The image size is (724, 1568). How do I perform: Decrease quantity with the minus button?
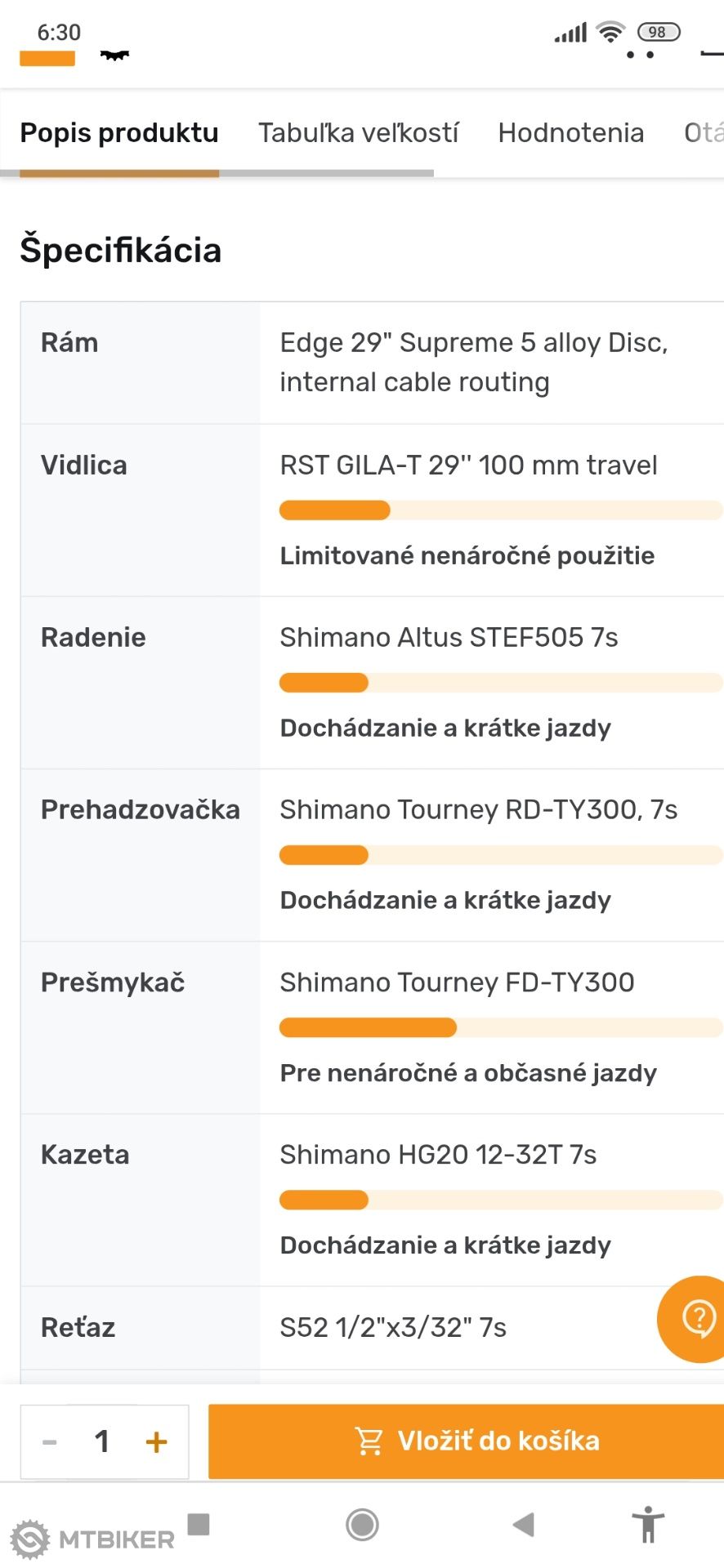[x=50, y=1441]
